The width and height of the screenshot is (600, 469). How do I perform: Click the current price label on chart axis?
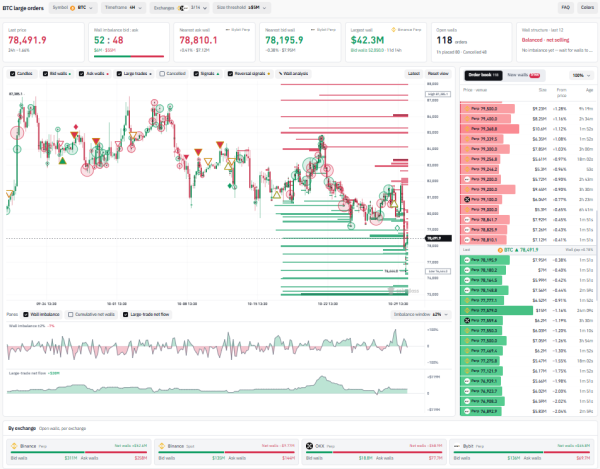439,238
